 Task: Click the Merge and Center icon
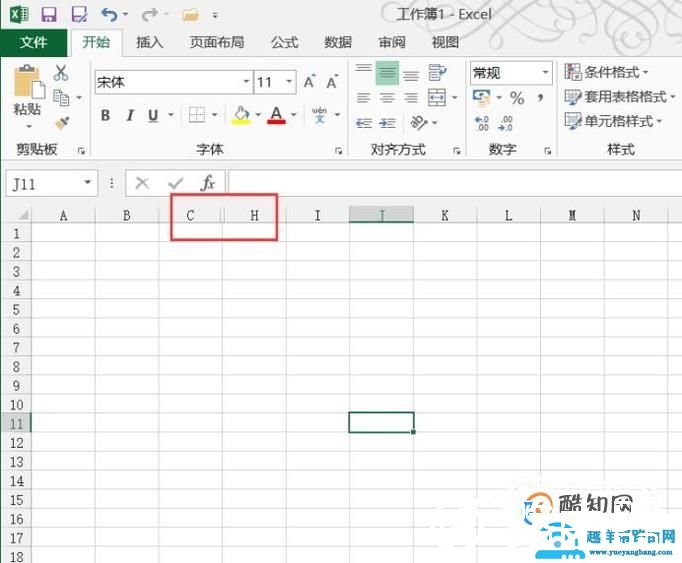(437, 97)
